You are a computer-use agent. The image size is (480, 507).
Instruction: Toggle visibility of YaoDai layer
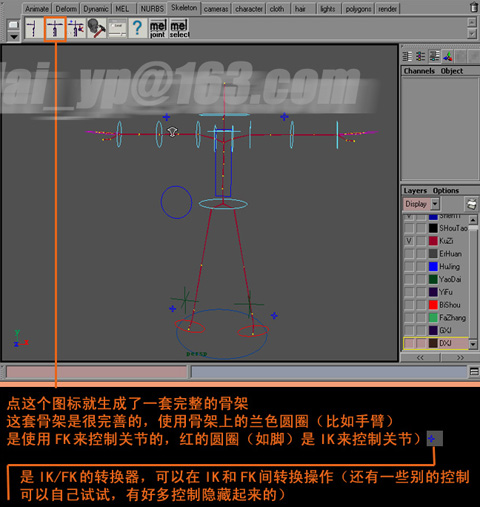tap(409, 279)
